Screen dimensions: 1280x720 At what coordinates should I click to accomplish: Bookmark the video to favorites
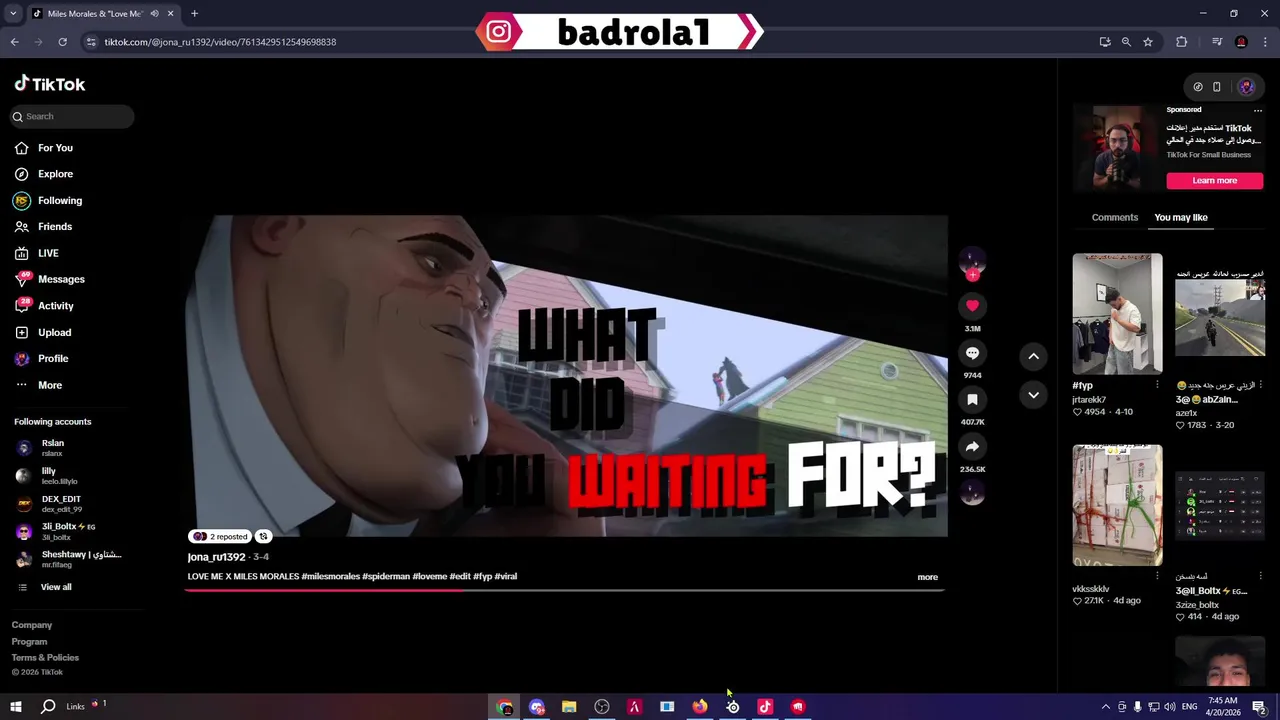972,400
